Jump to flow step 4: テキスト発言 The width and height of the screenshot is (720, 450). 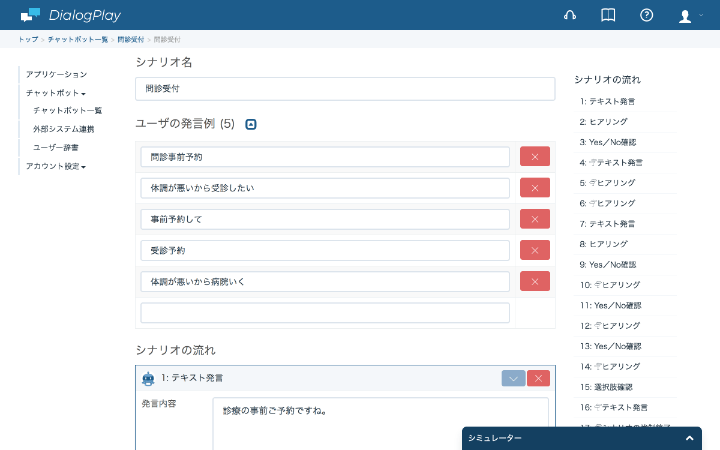(x=611, y=163)
